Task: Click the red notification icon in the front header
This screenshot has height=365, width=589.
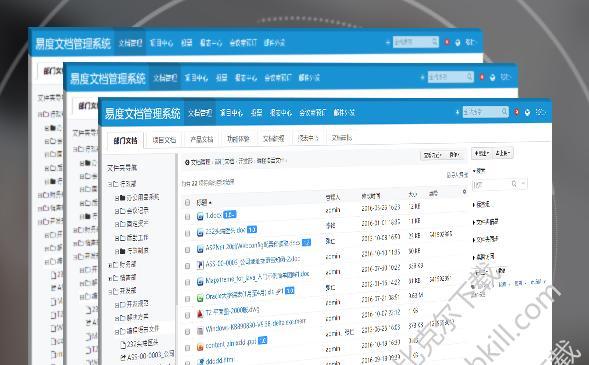Action: pos(517,112)
